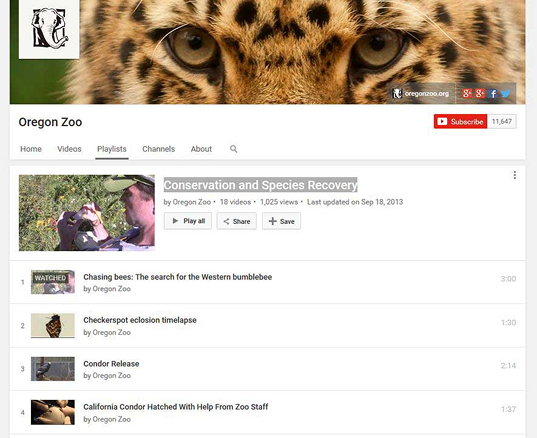
Task: Switch to the Videos tab
Action: tap(69, 149)
